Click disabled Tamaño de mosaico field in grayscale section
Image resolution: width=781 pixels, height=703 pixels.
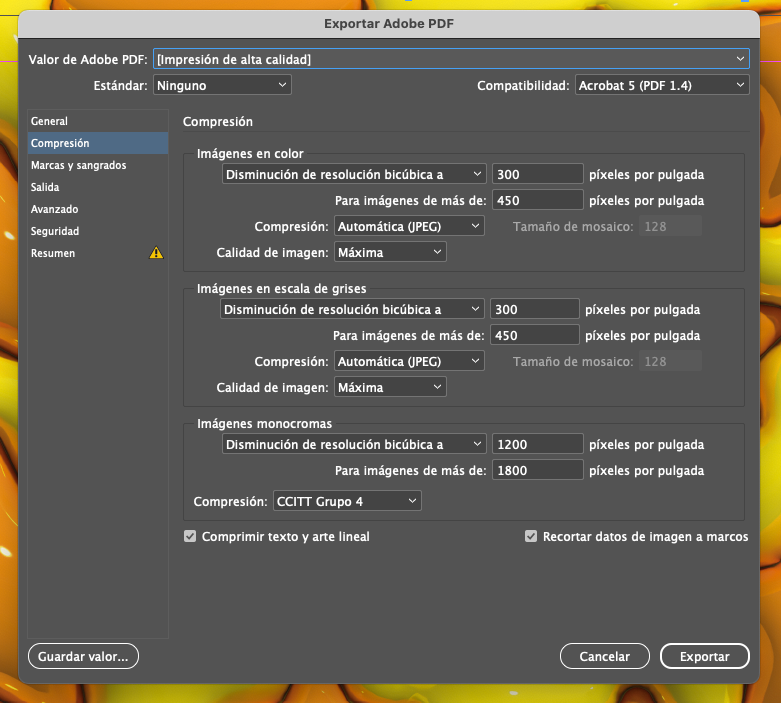point(670,361)
